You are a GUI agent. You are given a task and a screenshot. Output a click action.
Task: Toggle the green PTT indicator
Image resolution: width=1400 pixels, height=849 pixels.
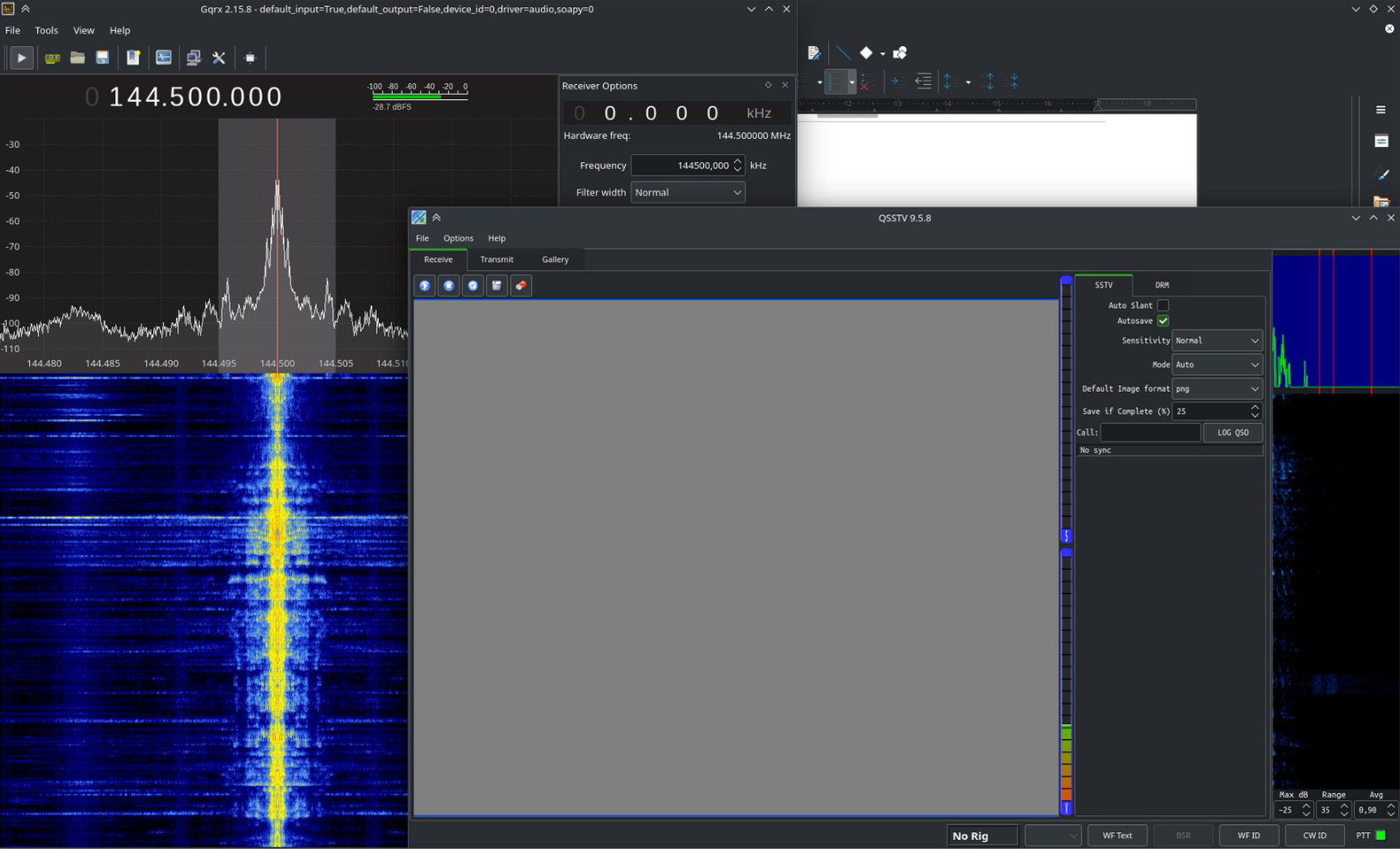click(1380, 835)
